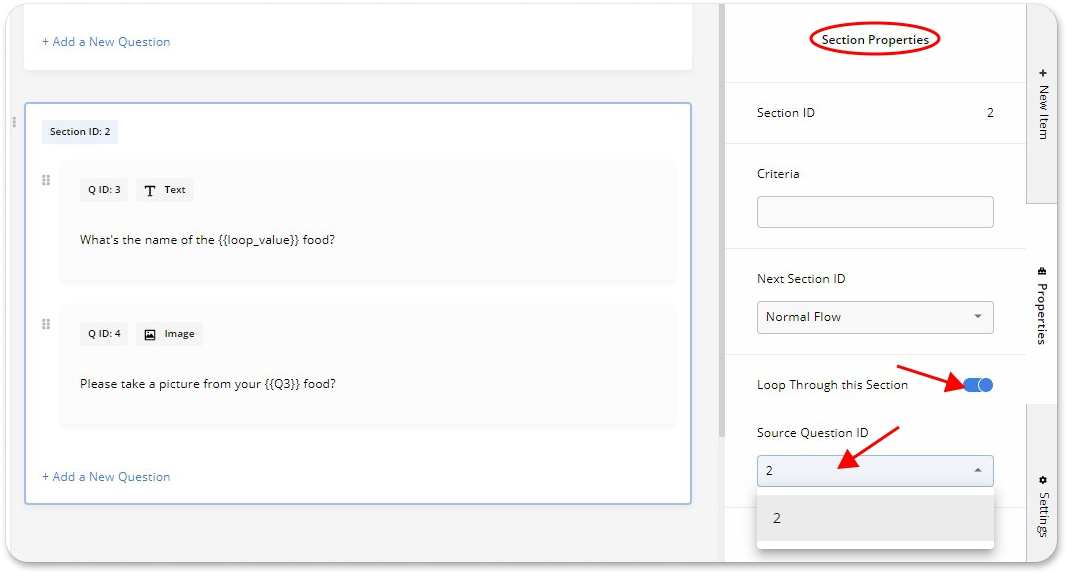
Task: Open the Next Section ID dropdown
Action: tap(874, 317)
